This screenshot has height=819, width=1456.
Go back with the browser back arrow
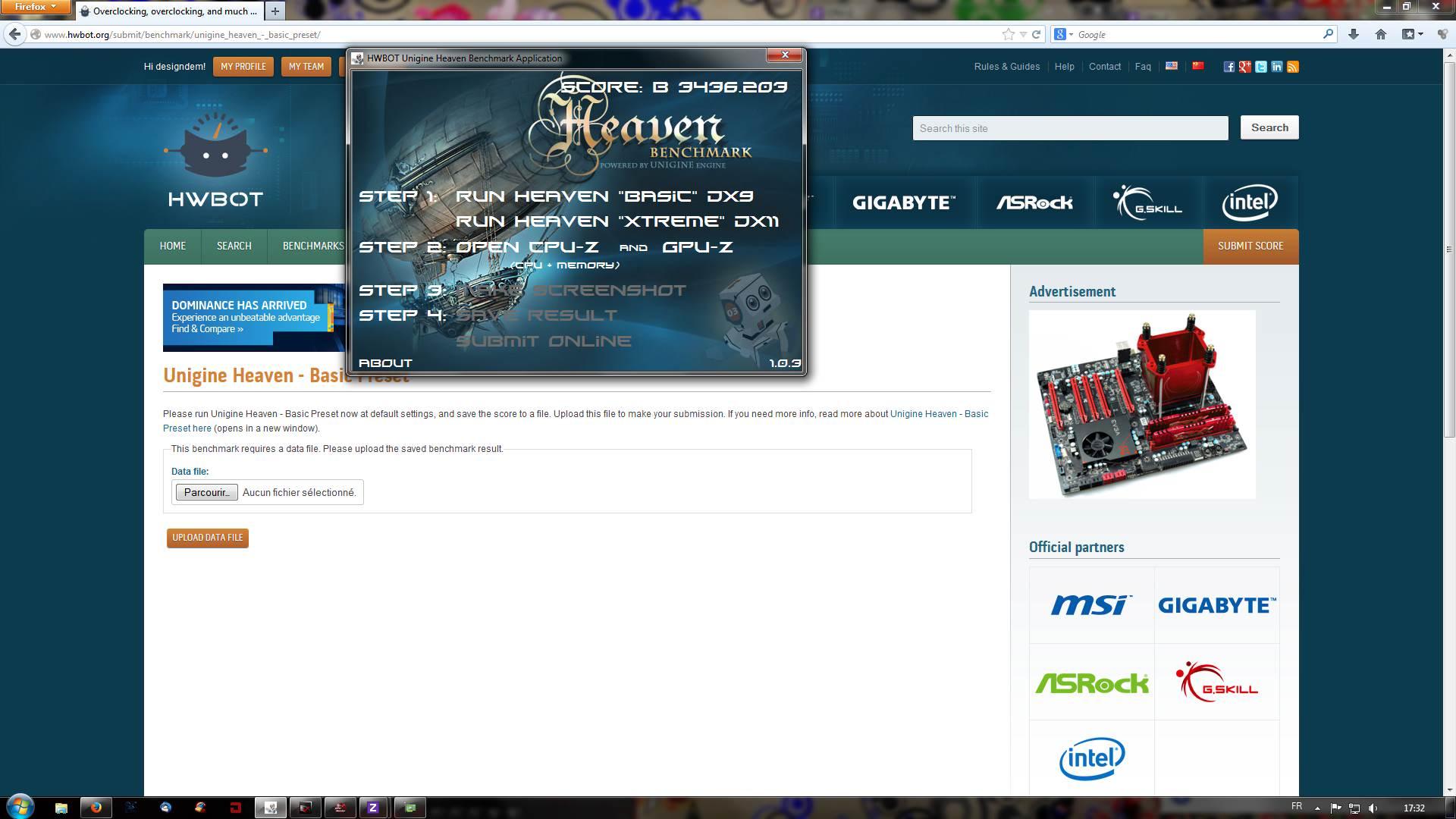pos(14,34)
